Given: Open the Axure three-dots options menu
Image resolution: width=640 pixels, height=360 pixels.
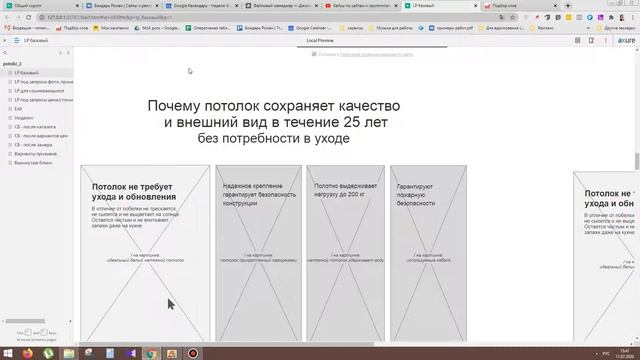Looking at the screenshot, I should 606,40.
